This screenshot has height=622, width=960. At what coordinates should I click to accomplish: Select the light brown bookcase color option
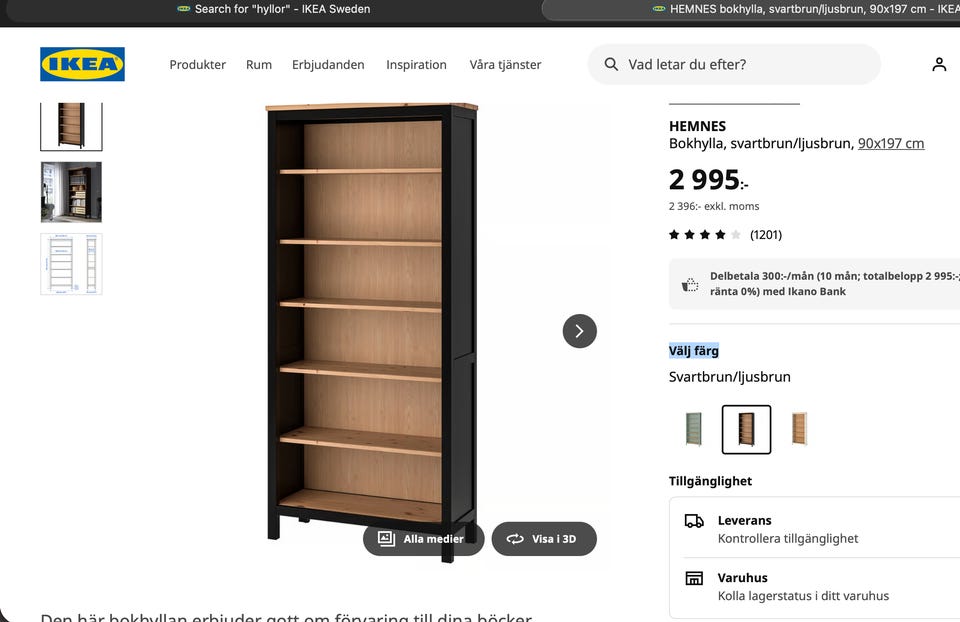799,429
